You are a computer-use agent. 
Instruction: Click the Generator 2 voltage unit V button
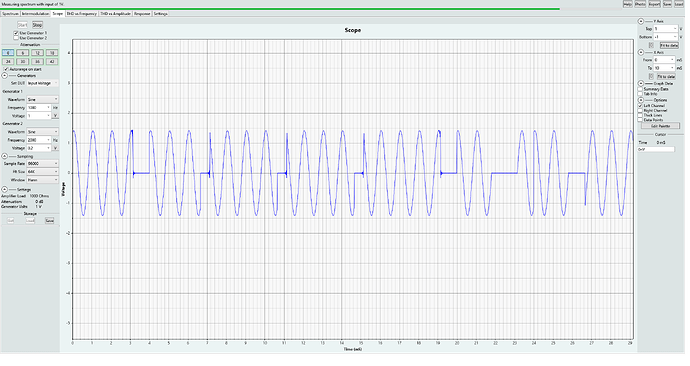tap(55, 148)
